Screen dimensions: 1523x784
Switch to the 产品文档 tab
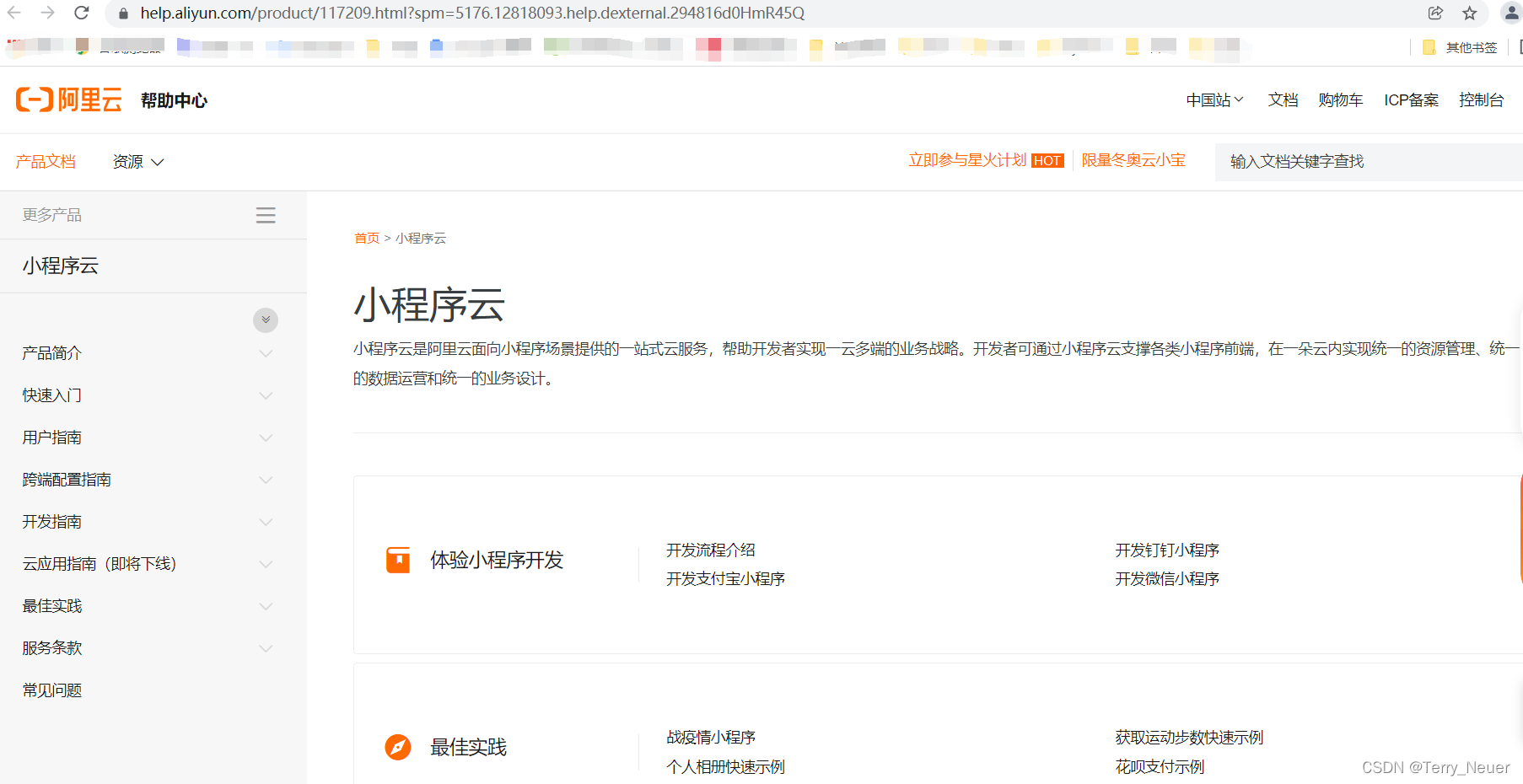click(45, 162)
